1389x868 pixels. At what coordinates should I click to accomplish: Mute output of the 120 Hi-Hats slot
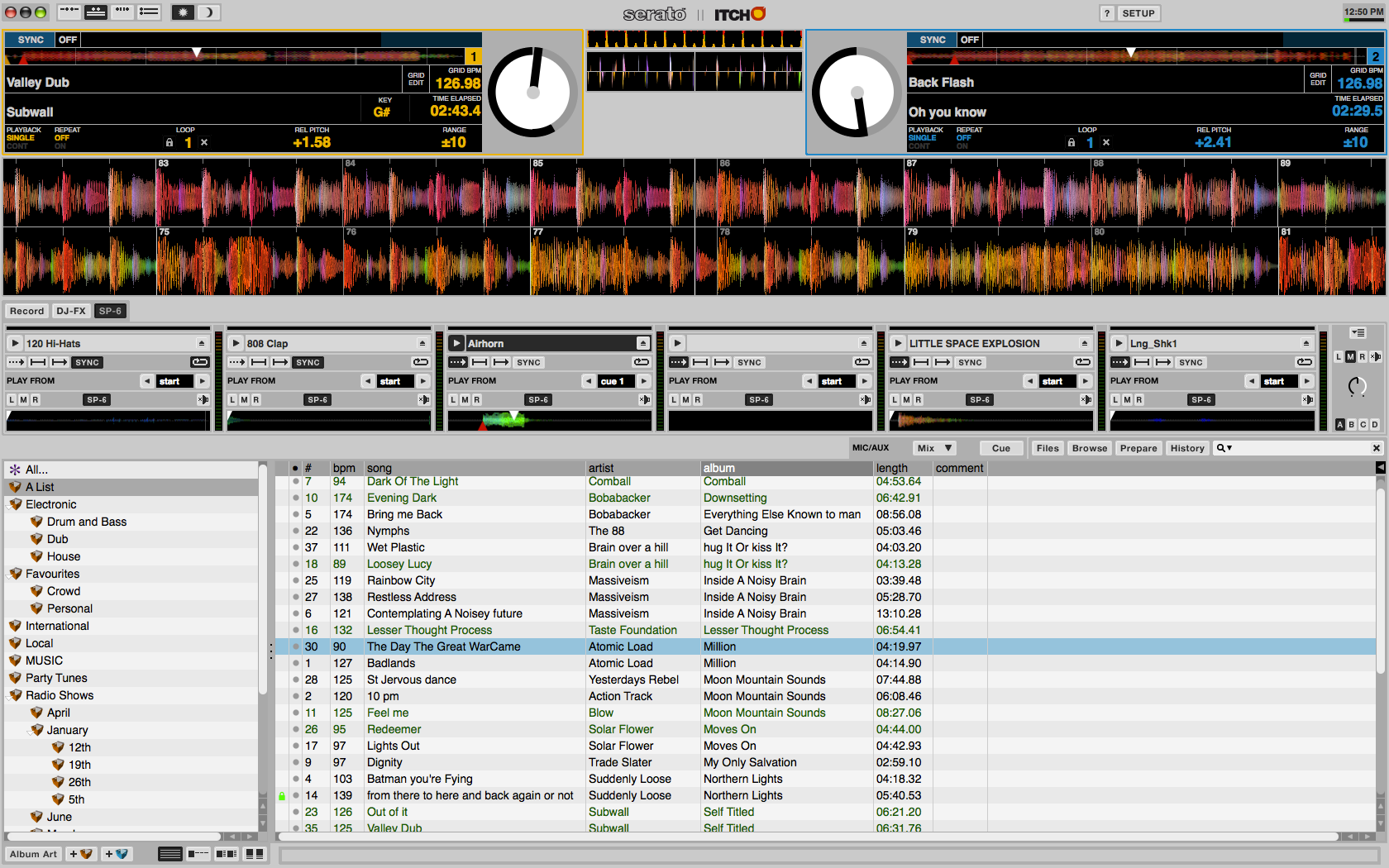tap(203, 399)
